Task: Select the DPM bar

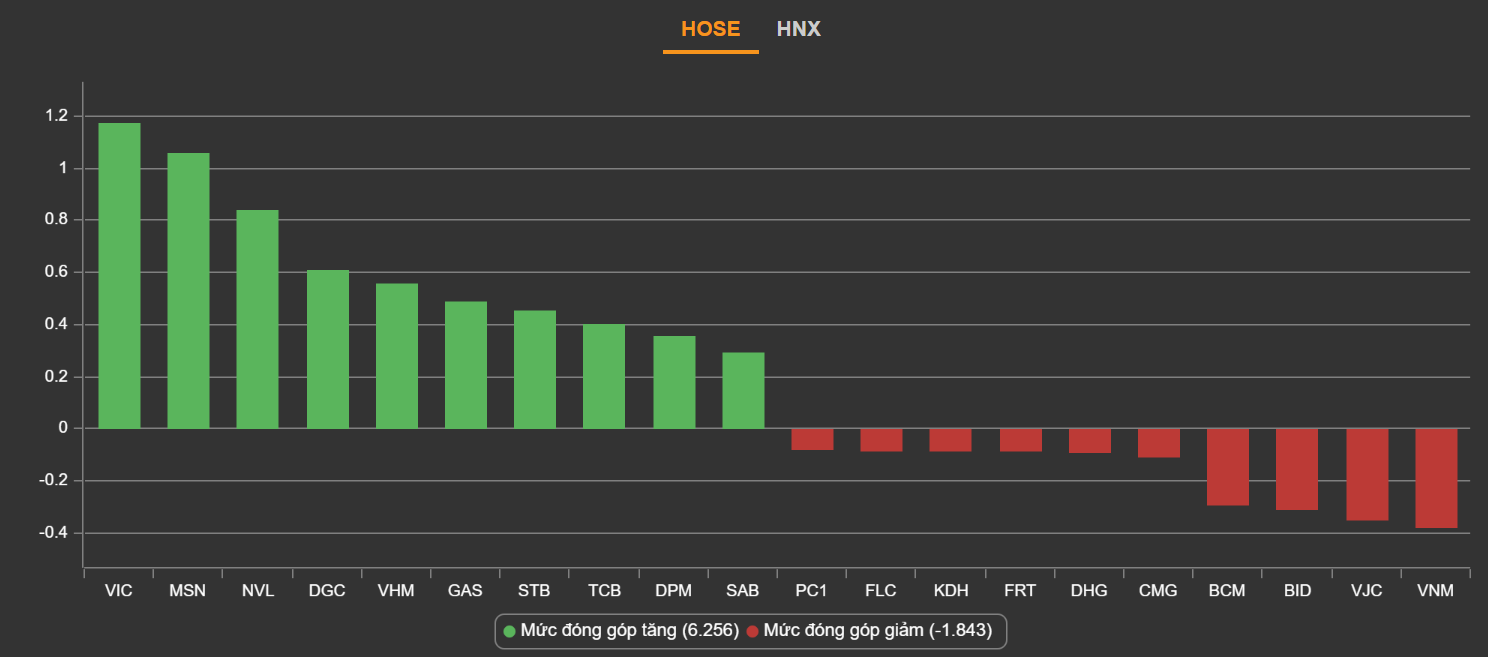Action: [x=674, y=382]
